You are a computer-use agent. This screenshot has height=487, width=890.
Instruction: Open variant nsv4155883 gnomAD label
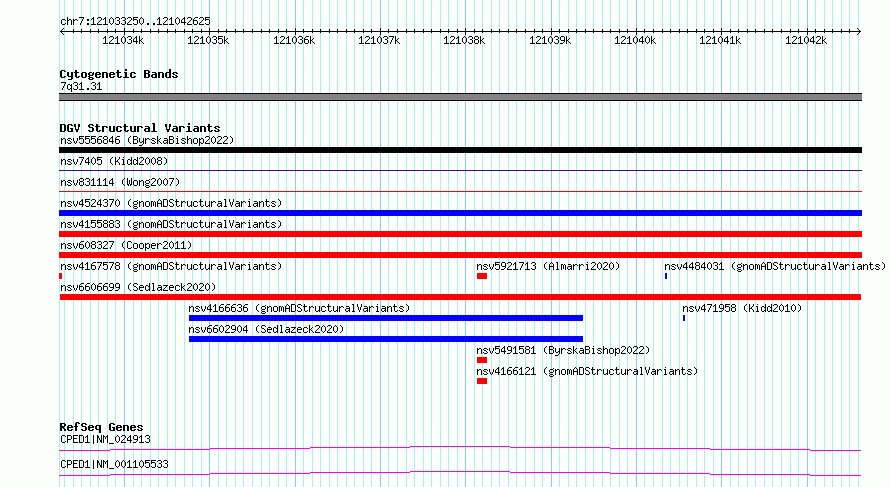[171, 224]
